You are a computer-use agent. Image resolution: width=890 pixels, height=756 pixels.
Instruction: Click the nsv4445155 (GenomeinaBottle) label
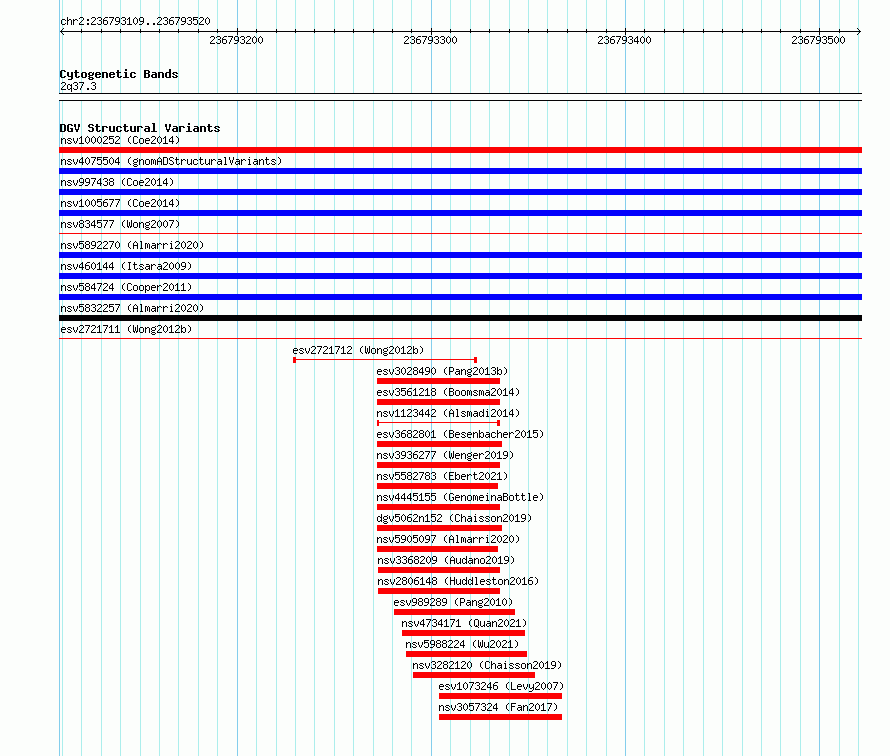pos(460,497)
